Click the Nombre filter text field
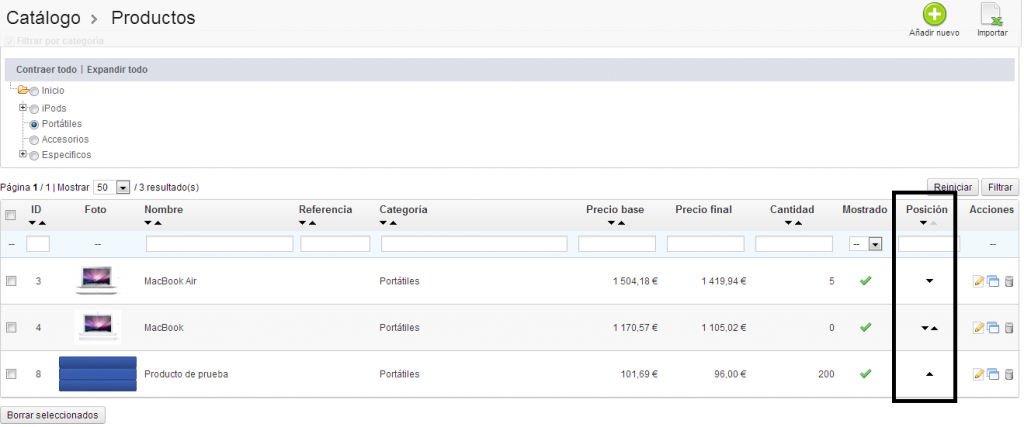 pyautogui.click(x=219, y=244)
